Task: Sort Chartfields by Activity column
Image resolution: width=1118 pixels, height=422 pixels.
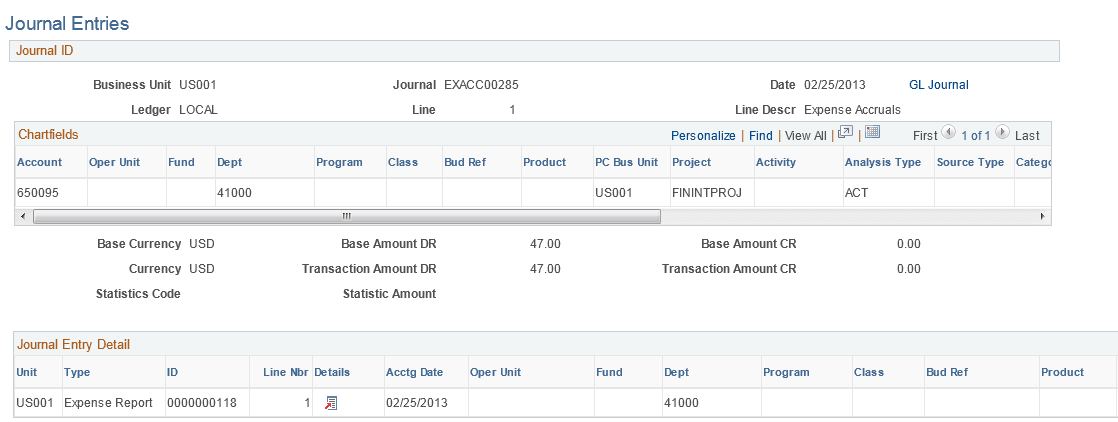Action: [x=776, y=162]
